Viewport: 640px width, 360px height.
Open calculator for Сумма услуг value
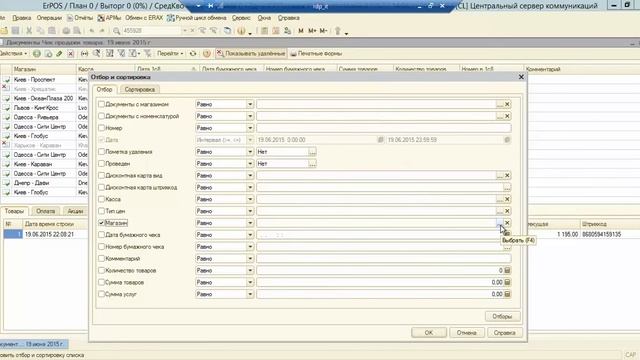507,294
